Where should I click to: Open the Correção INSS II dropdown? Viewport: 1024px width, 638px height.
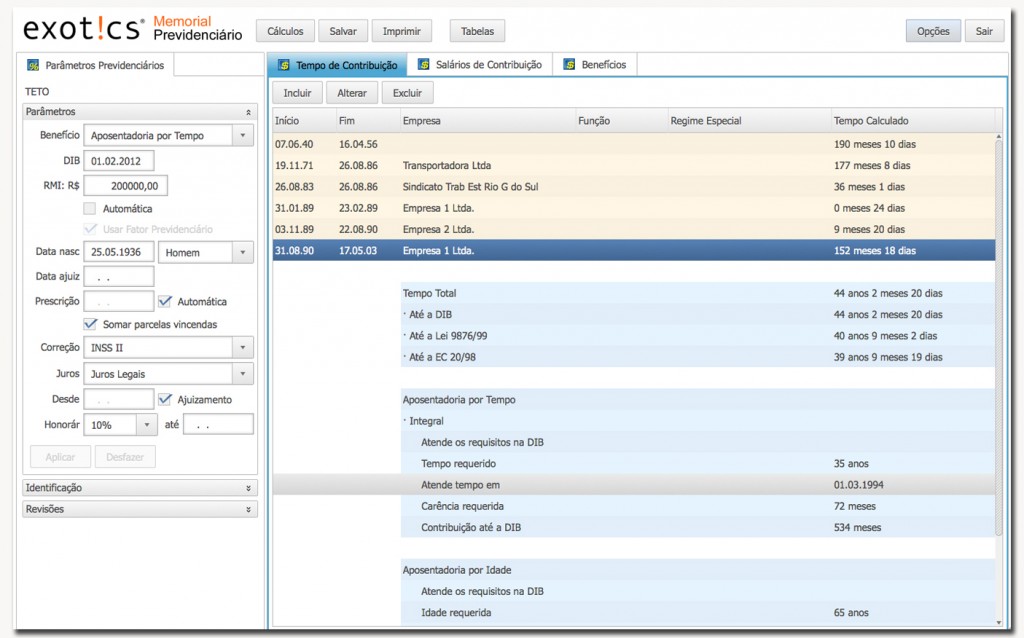[x=243, y=347]
